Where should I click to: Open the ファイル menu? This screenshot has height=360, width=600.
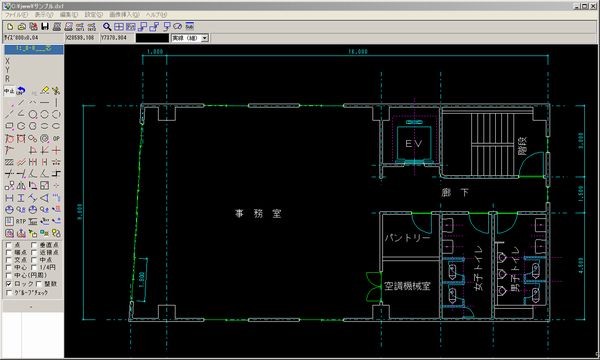[x=16, y=15]
